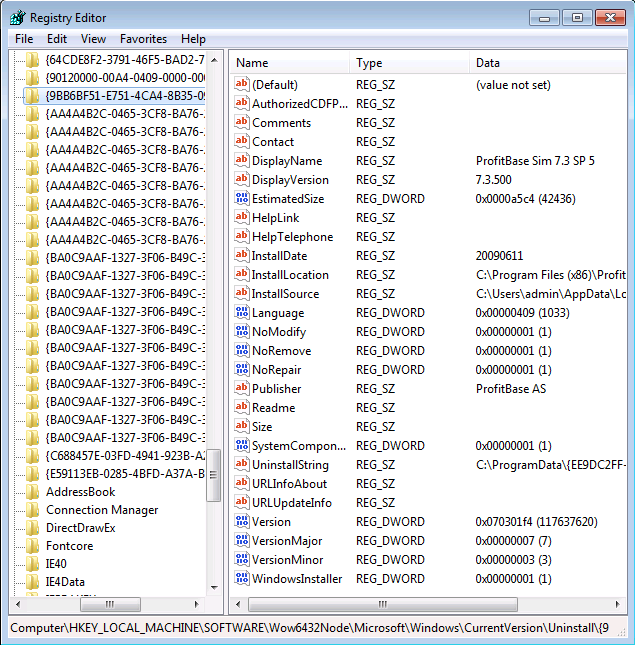
Task: Click the DWORD icon beside WindowsInstaller
Action: [242, 578]
